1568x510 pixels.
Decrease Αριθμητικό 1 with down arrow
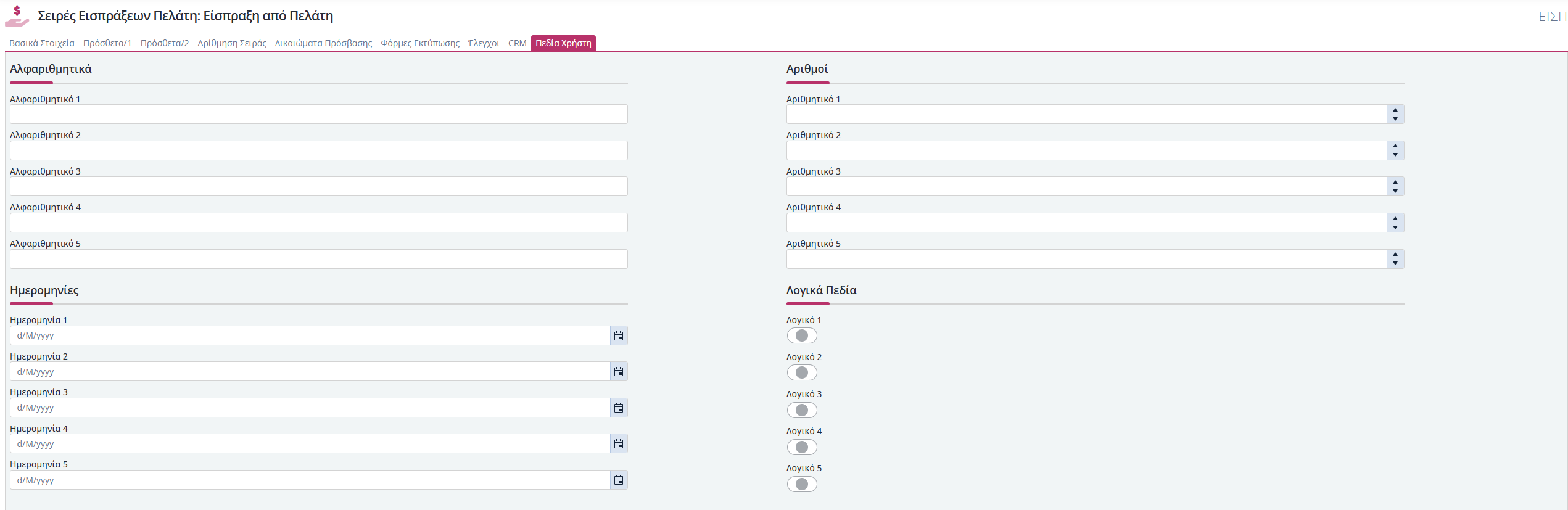1395,118
